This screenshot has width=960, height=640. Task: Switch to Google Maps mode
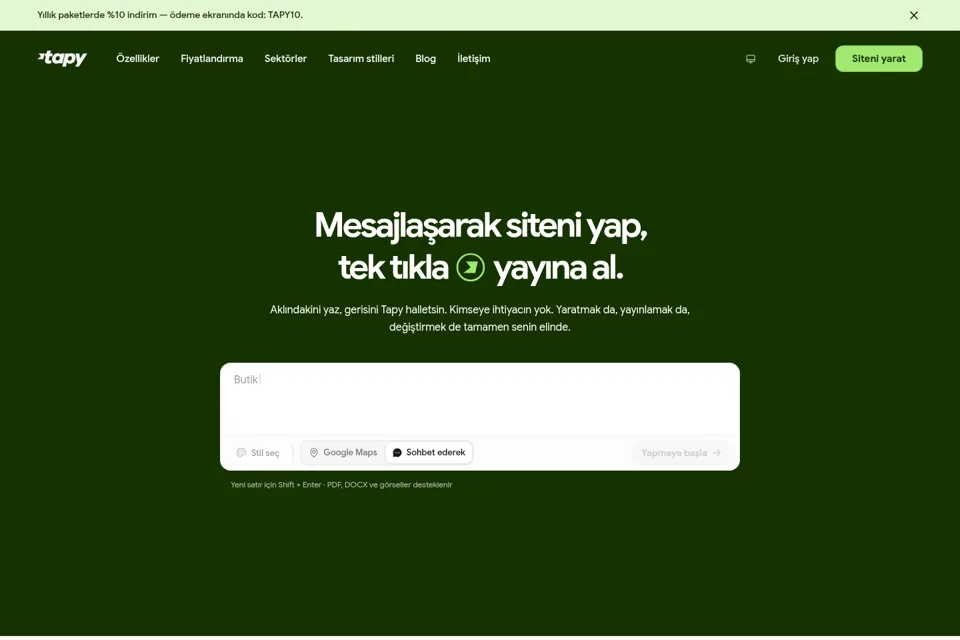(343, 453)
